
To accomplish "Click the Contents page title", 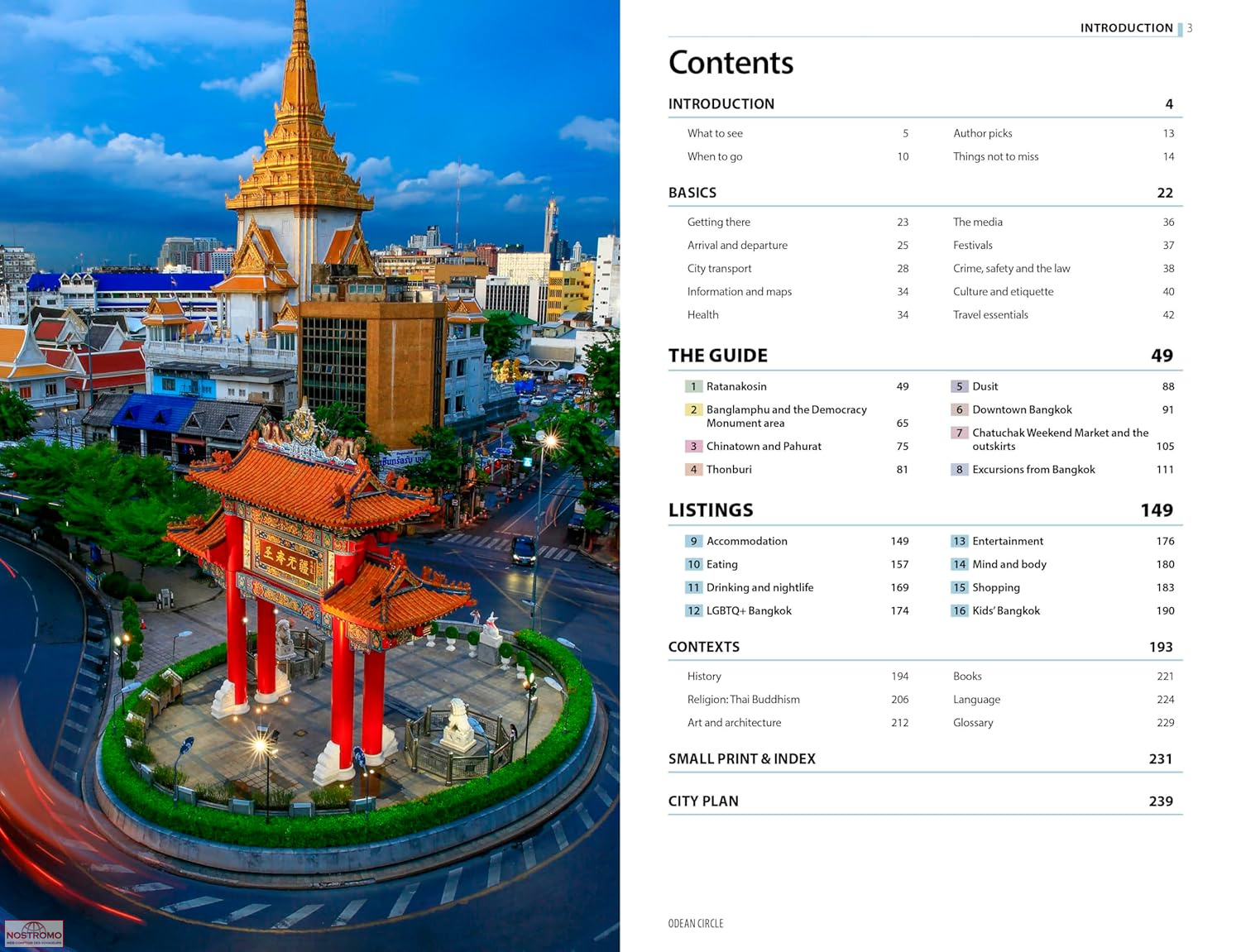I will 731,63.
